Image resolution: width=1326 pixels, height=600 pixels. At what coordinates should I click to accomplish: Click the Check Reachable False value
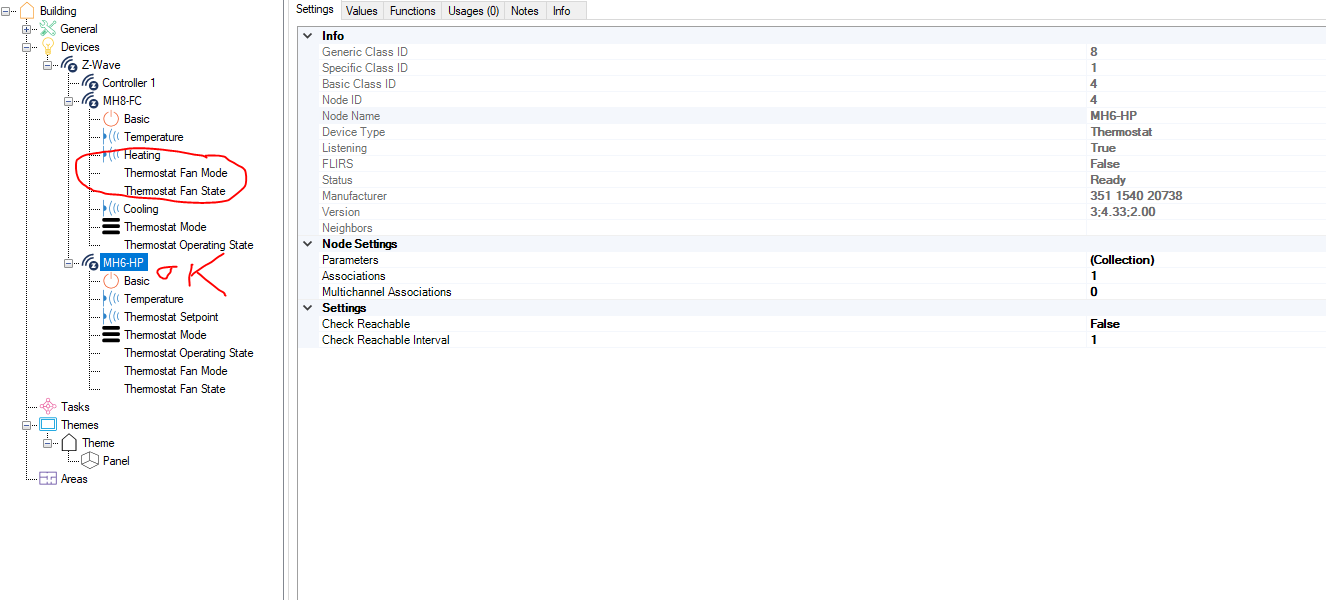(x=1104, y=324)
